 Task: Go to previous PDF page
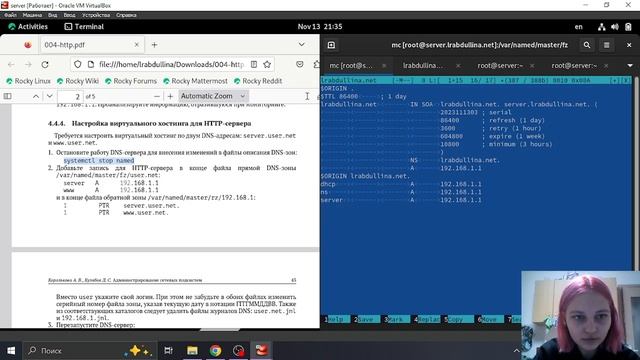(36, 96)
